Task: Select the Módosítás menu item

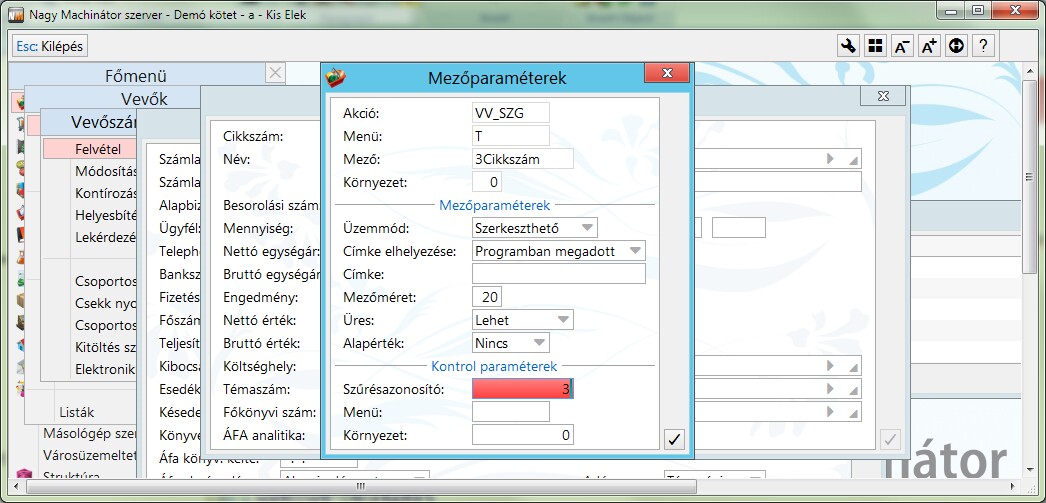Action: click(105, 171)
